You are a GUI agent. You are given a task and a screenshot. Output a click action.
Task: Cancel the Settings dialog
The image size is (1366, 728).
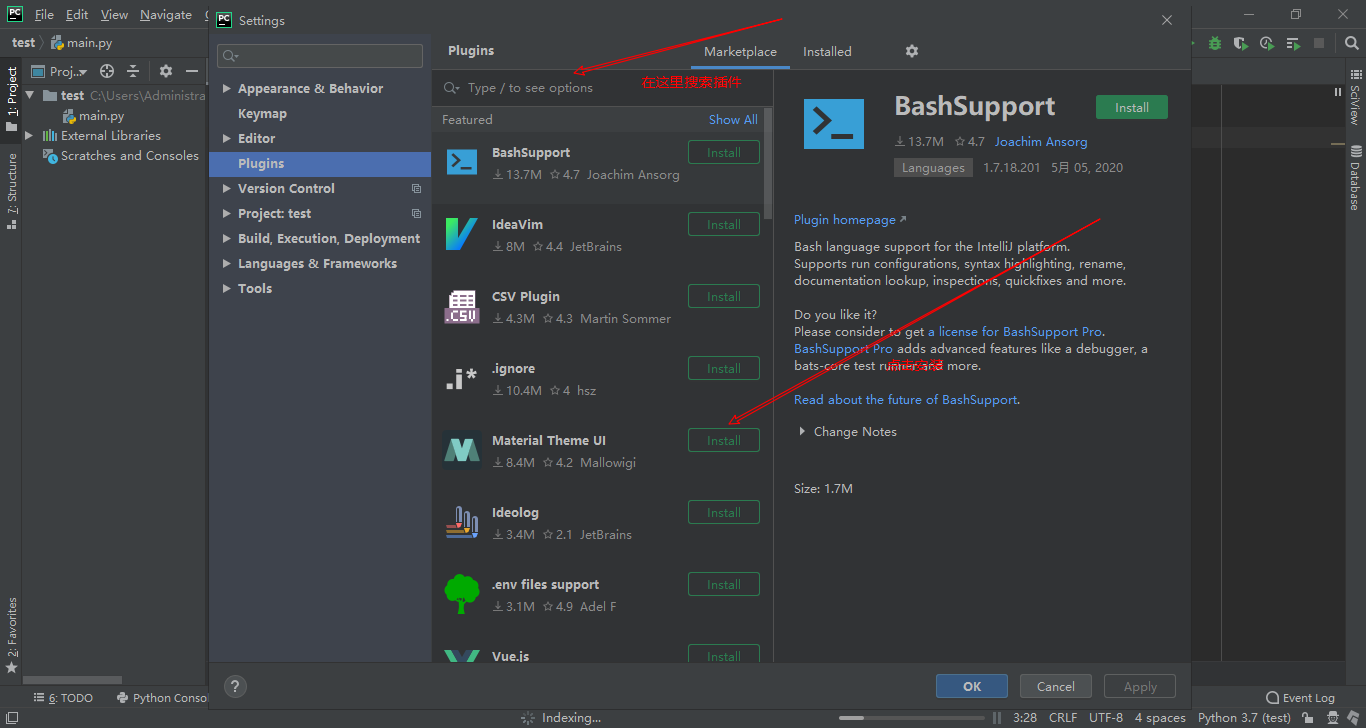1056,686
